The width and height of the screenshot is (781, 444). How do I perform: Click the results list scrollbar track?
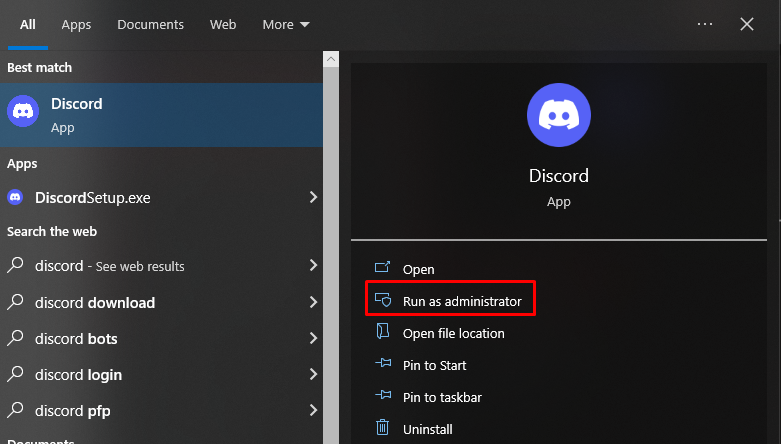pos(331,256)
